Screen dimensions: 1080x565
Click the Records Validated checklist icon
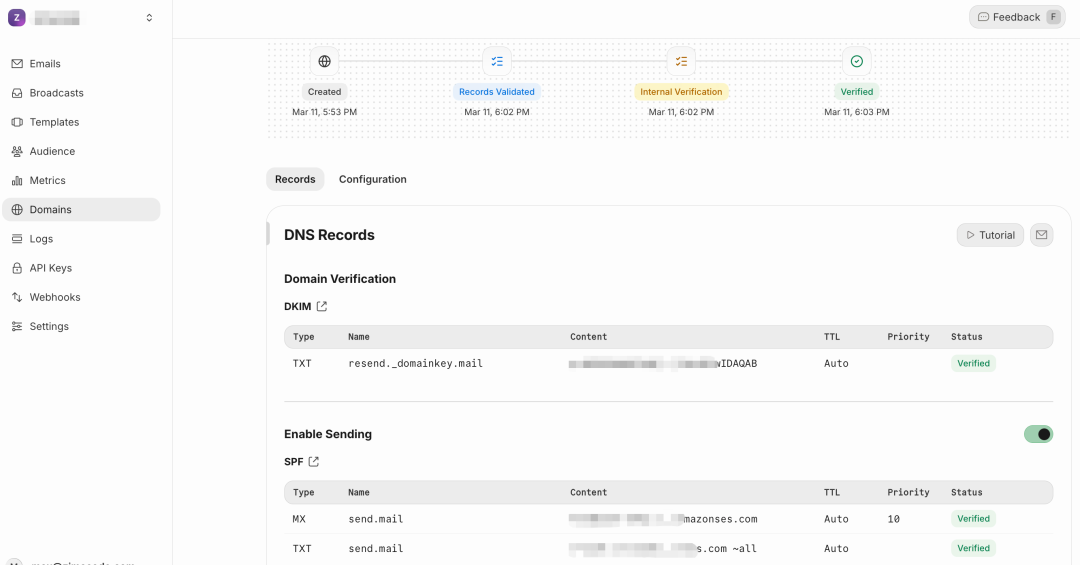pos(497,61)
